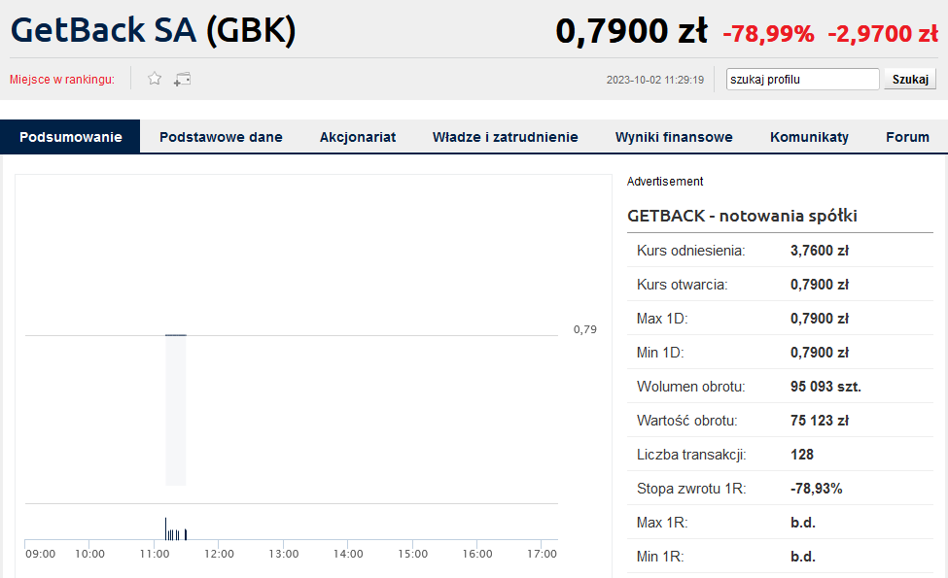
Task: Select the GetBack SA (GBK) heading
Action: [153, 30]
